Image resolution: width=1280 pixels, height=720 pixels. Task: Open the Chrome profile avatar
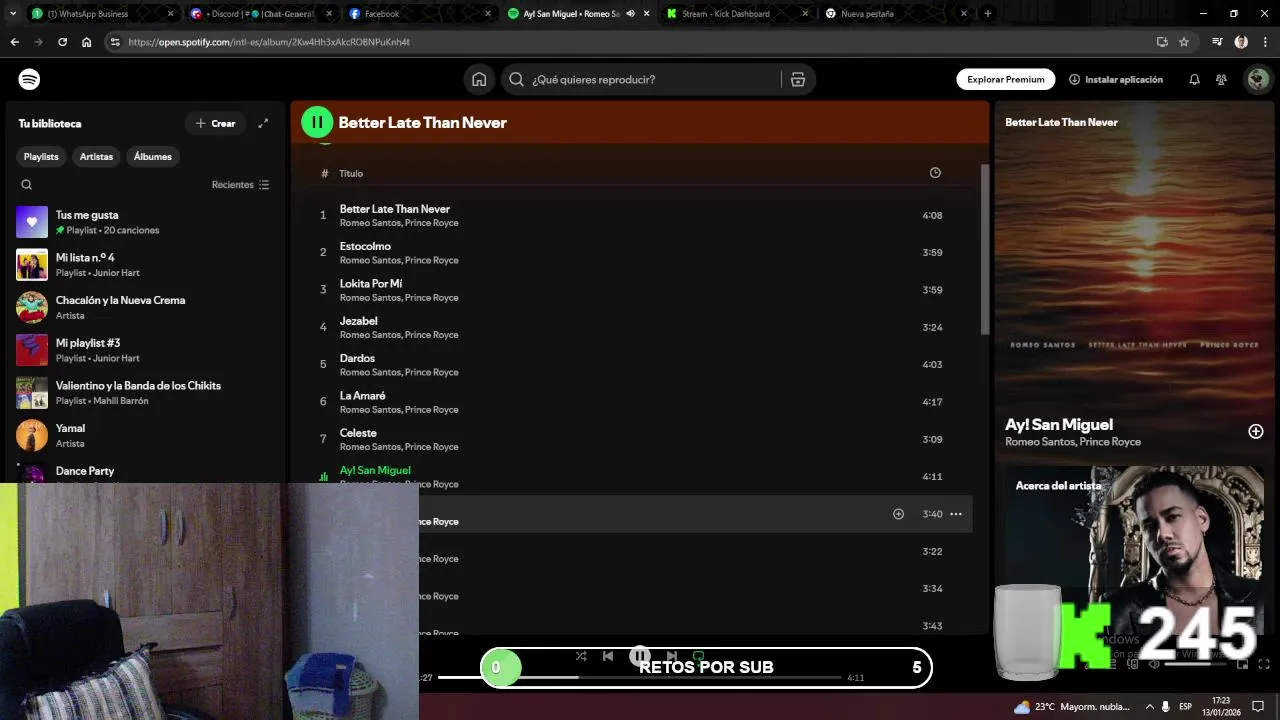(x=1241, y=42)
